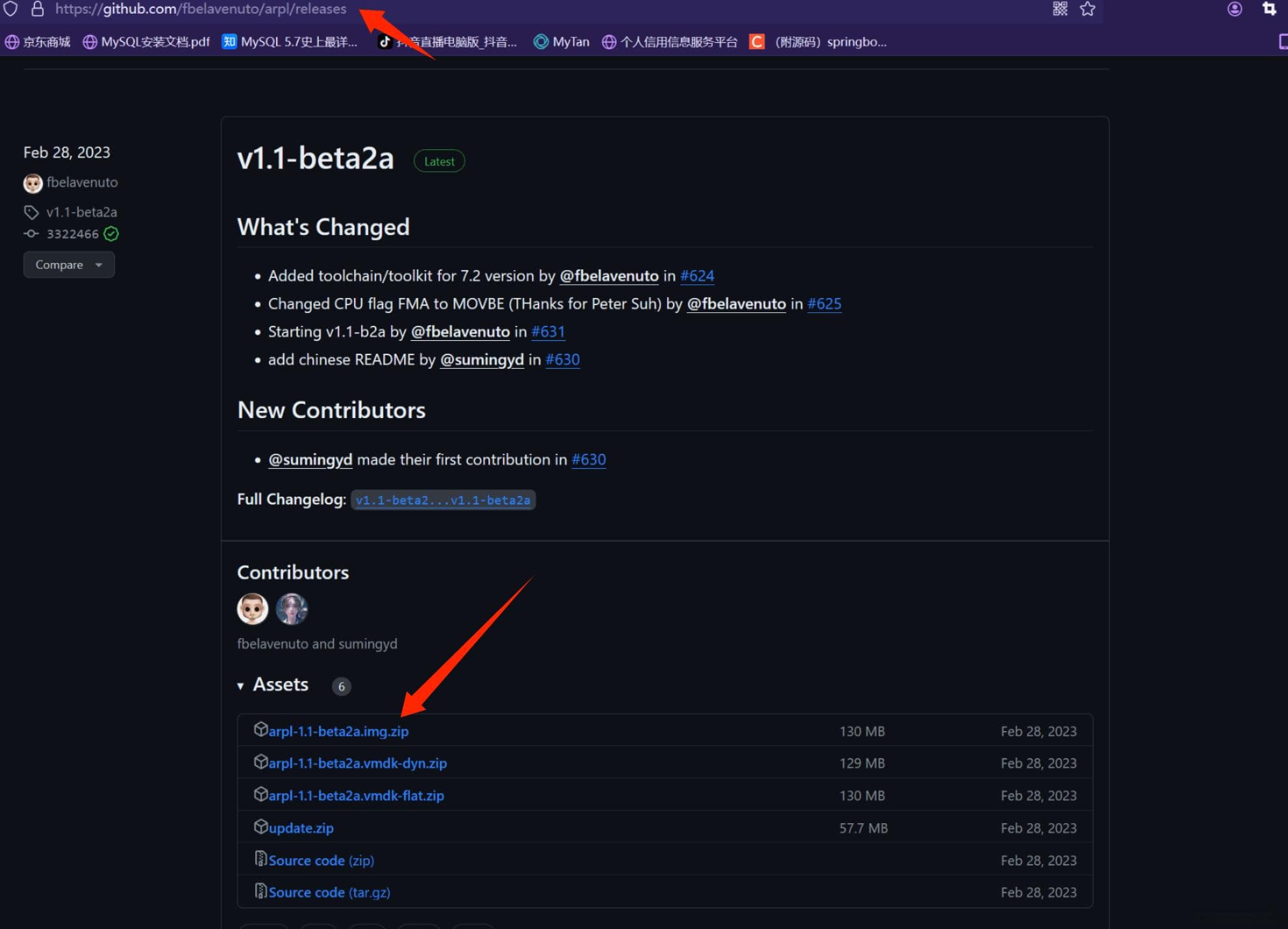Click the commit icon beside 3322466
The height and width of the screenshot is (929, 1288).
(31, 234)
